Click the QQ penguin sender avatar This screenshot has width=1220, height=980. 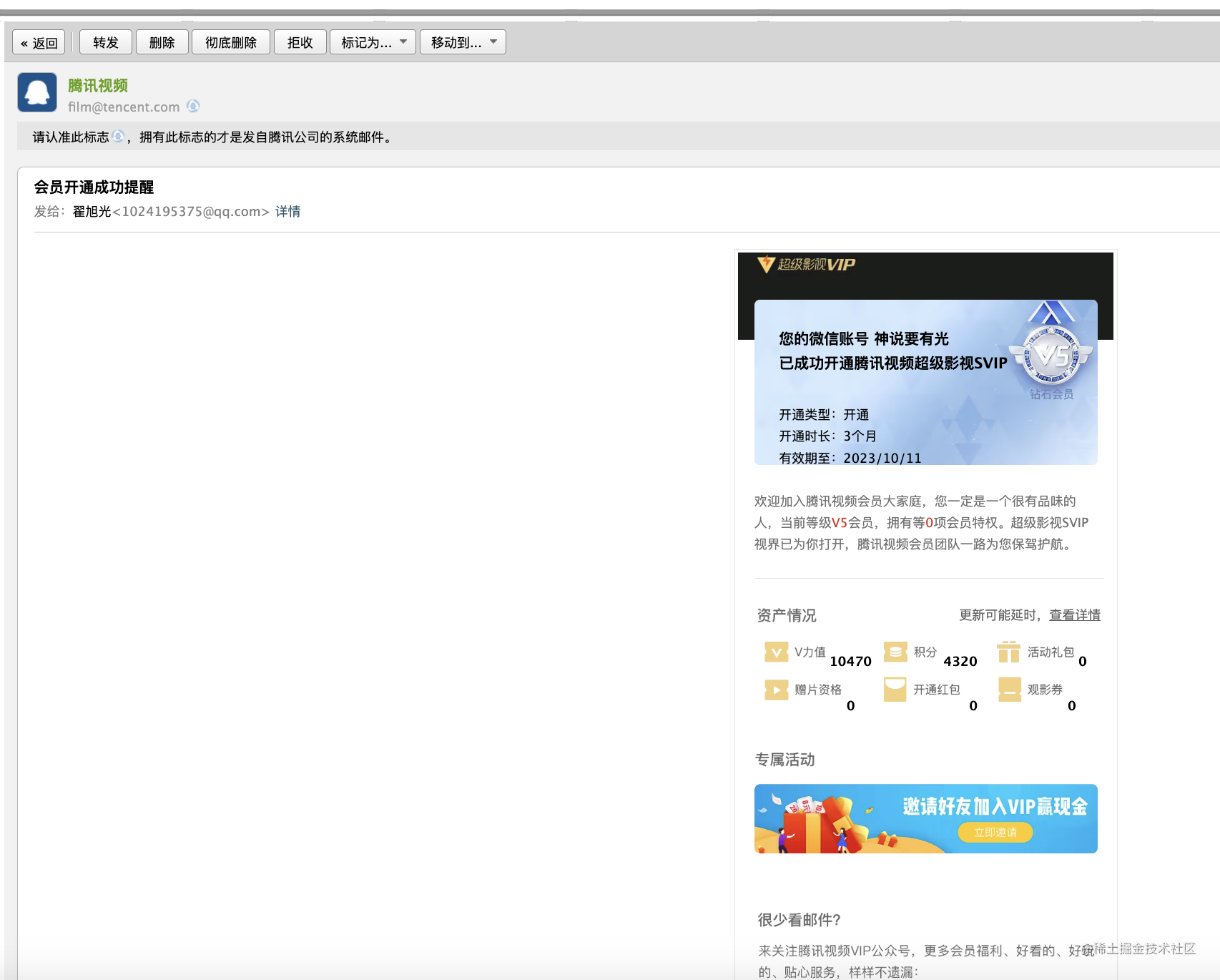click(x=37, y=92)
